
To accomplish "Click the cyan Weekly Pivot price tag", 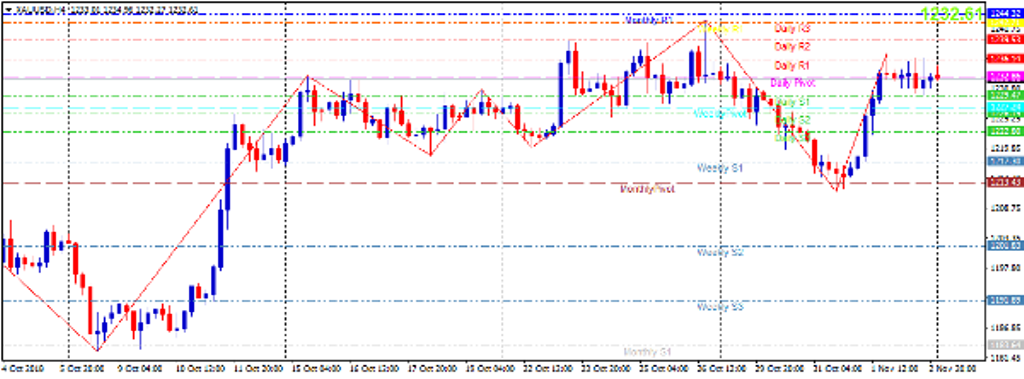I will [x=1005, y=106].
